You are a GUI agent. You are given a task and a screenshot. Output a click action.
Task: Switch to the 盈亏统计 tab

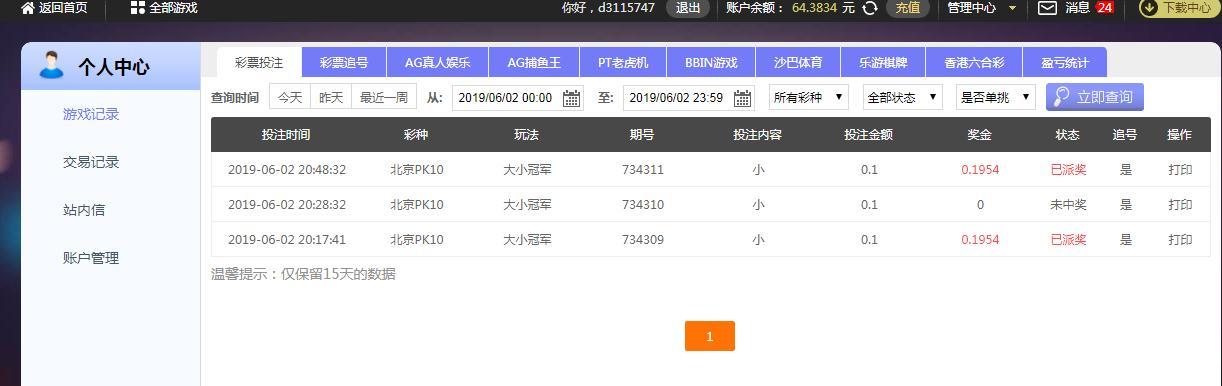[x=1065, y=62]
